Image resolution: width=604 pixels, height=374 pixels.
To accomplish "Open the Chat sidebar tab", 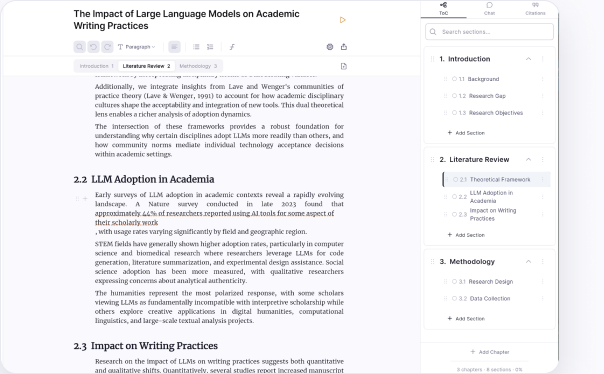I will pyautogui.click(x=489, y=8).
